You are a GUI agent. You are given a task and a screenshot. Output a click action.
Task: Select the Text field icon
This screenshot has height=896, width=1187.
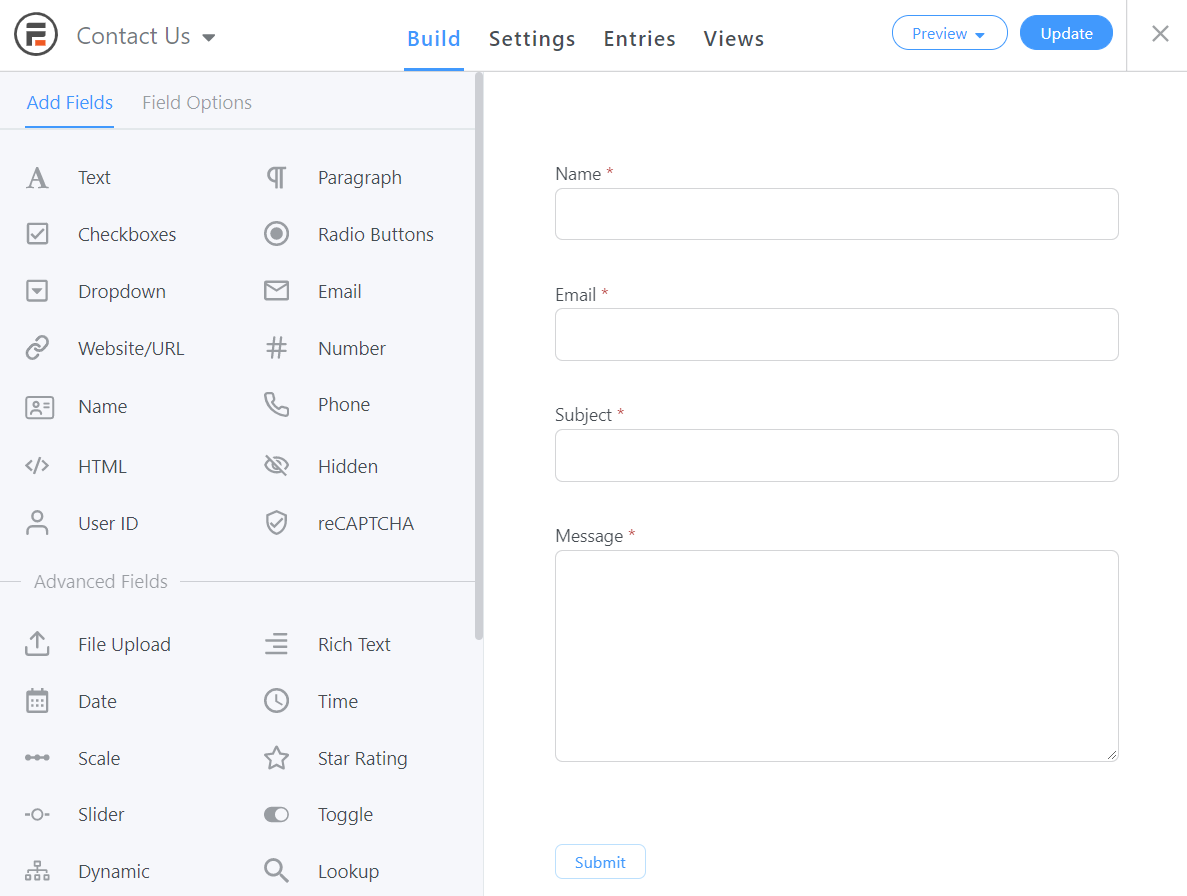[37, 177]
